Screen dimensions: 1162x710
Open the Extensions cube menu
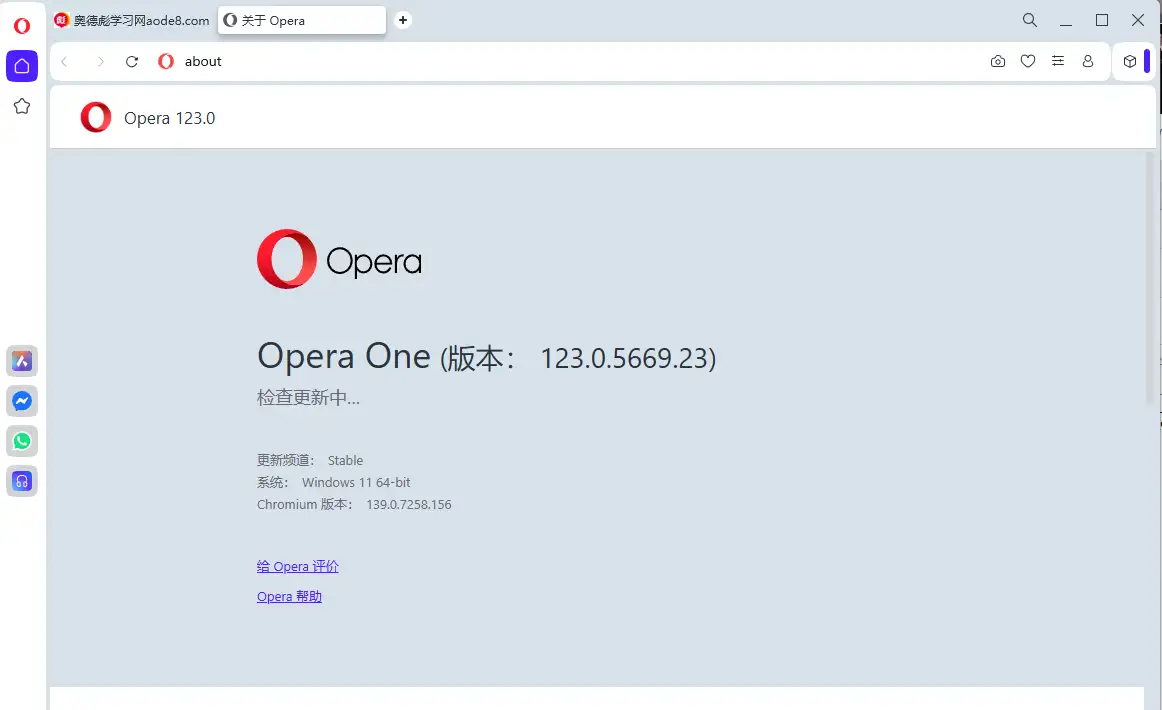(x=1129, y=61)
